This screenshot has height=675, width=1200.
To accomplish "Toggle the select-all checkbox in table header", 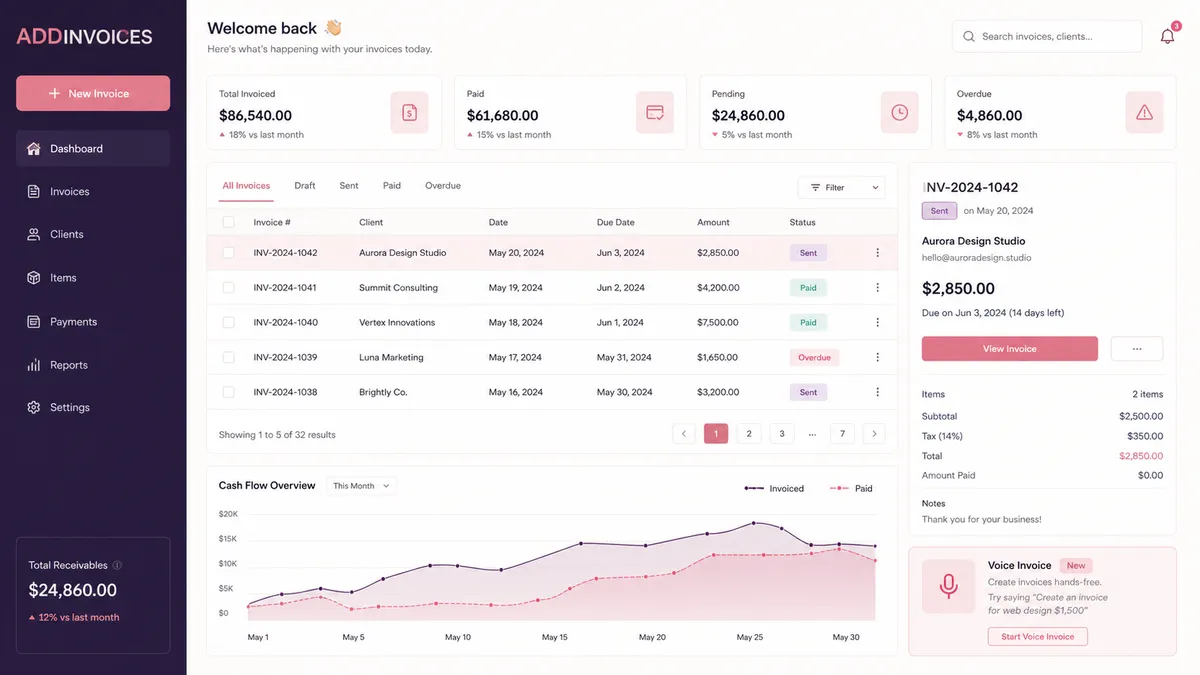I will pos(228,222).
